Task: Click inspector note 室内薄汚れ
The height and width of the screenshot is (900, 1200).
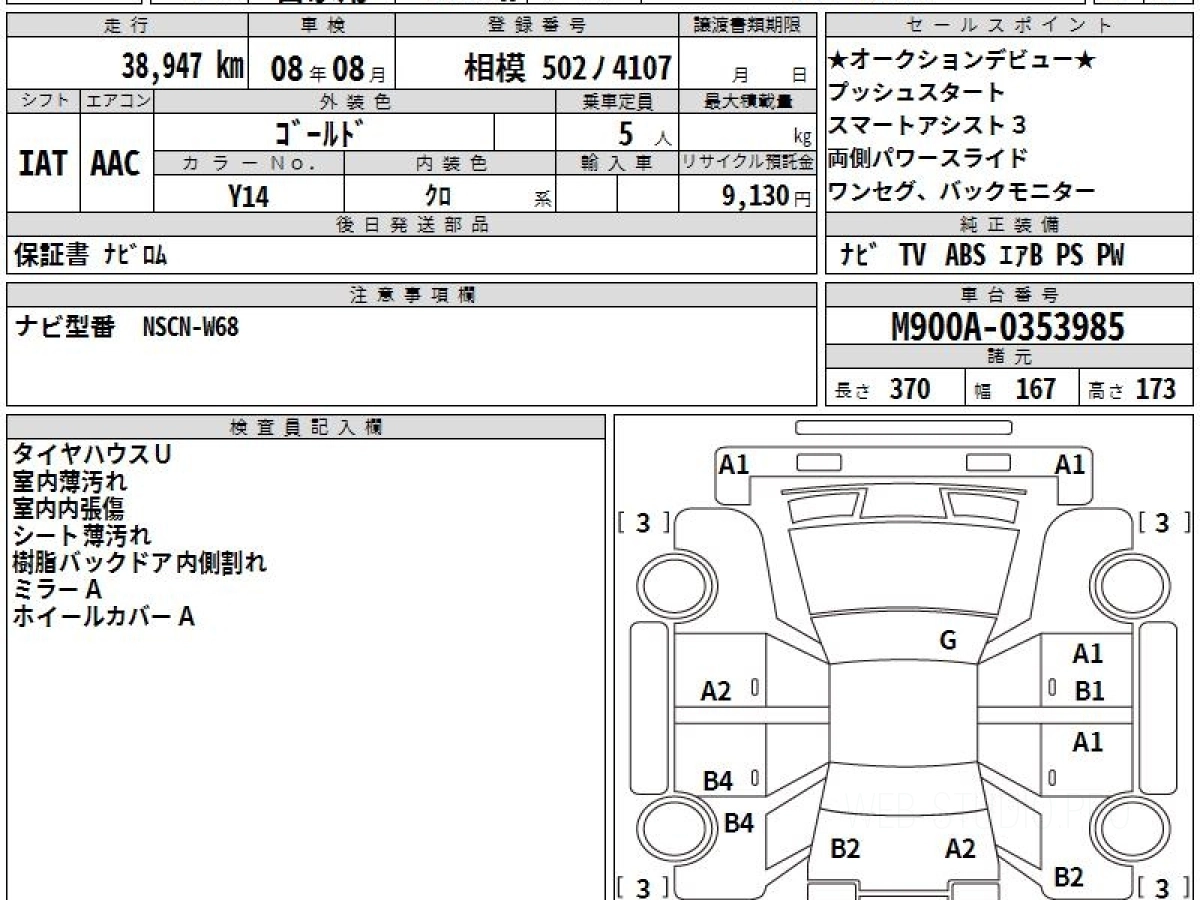Action: click(x=70, y=481)
